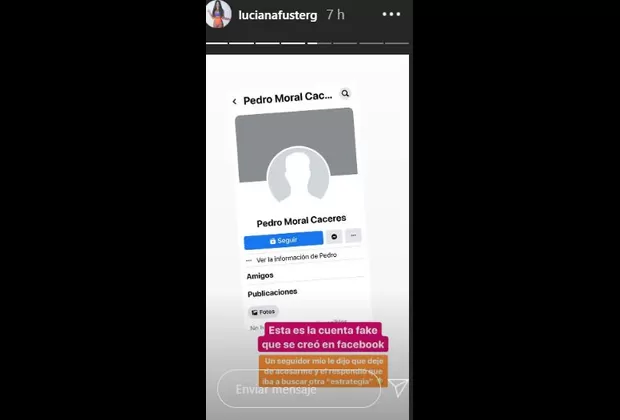The image size is (620, 420).
Task: Open lucianafusterg profile picture avatar
Action: pyautogui.click(x=219, y=14)
